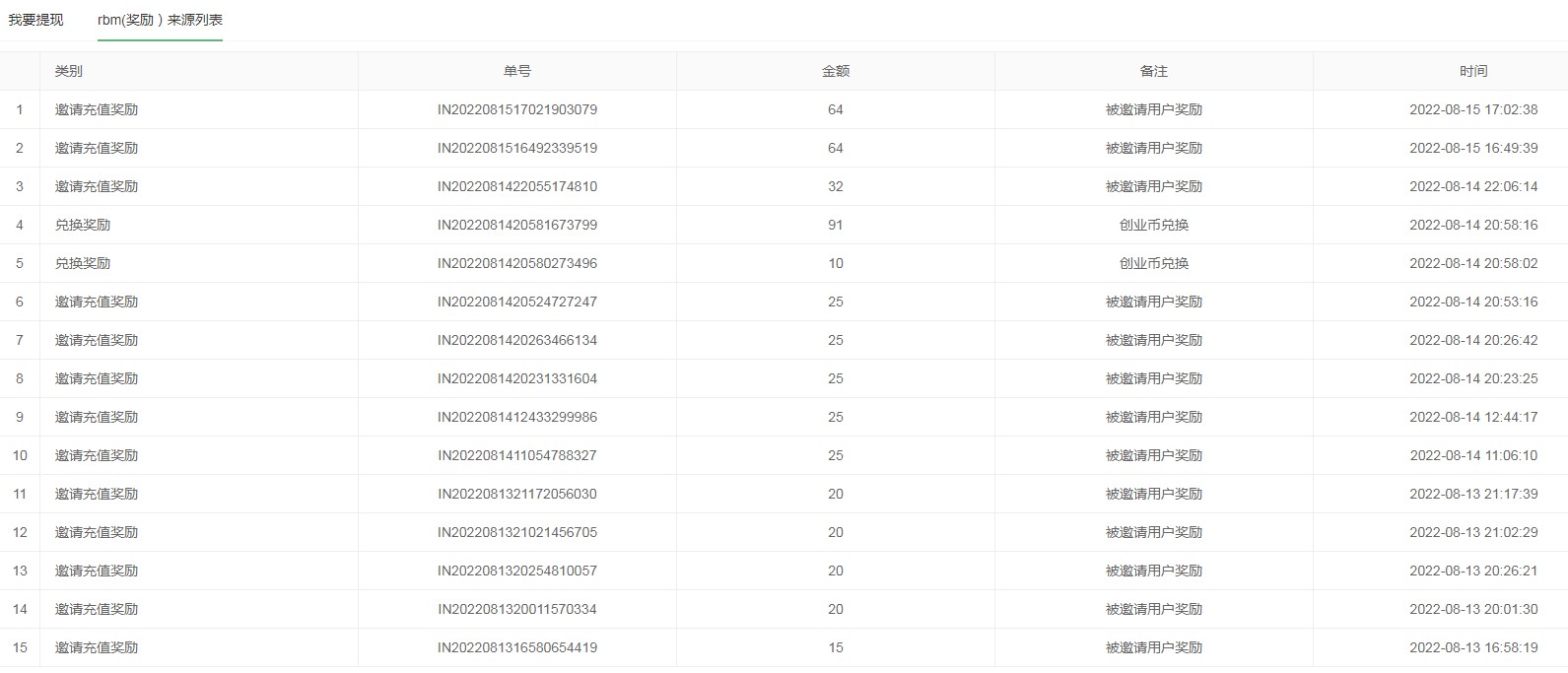This screenshot has height=673, width=1568.
Task: Select order number IN2022081516492339519
Action: pos(517,148)
